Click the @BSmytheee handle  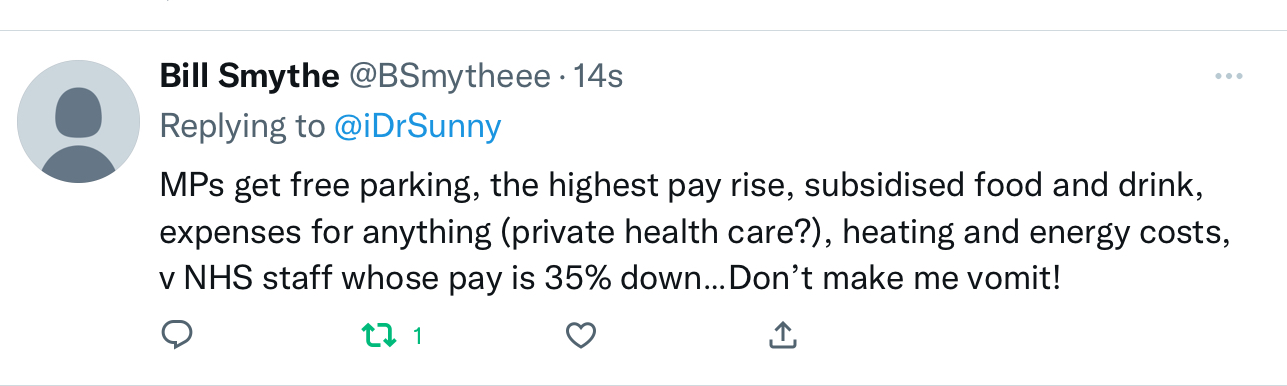(447, 77)
